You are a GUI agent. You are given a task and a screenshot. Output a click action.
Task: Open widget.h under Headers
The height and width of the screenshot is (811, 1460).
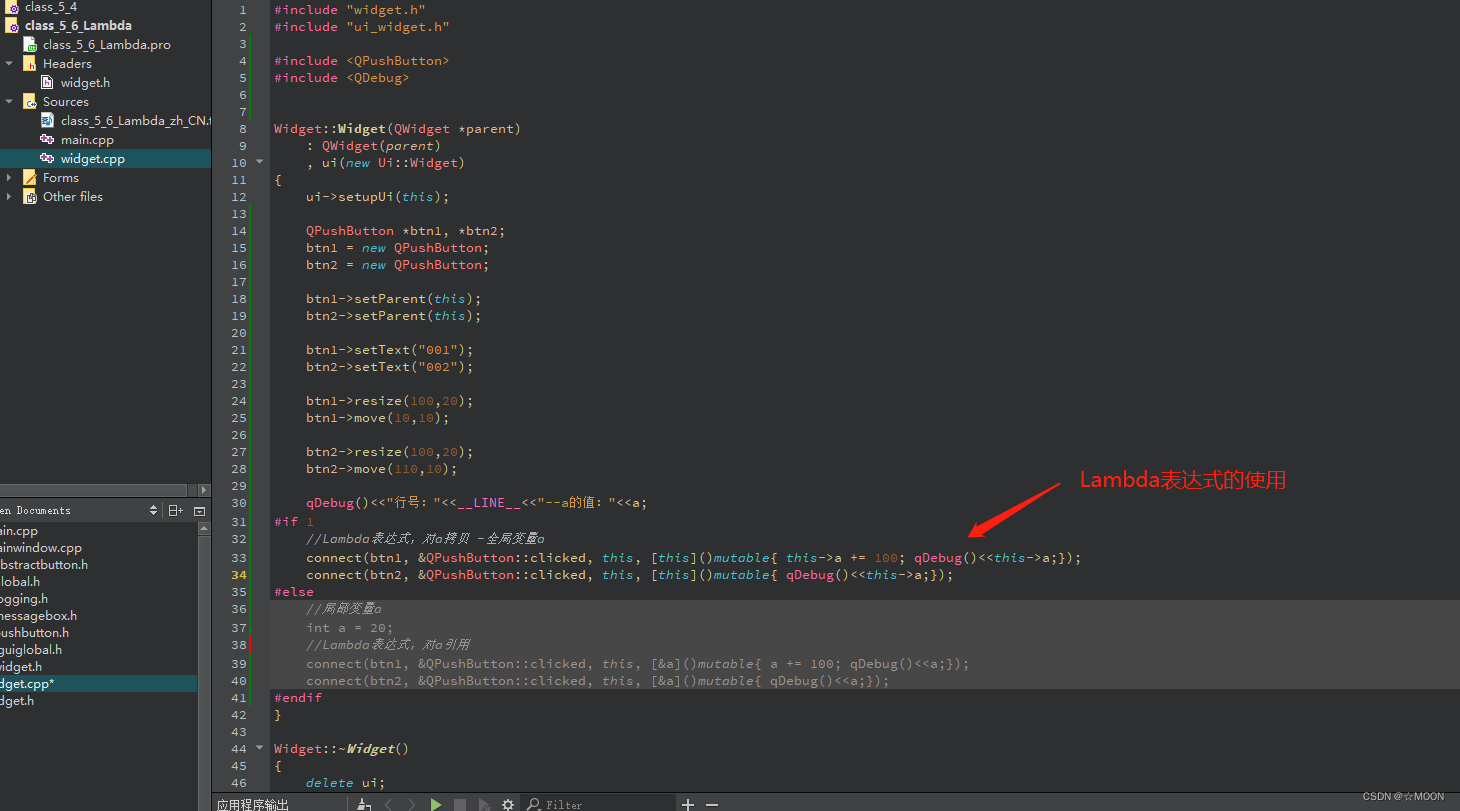pos(85,82)
